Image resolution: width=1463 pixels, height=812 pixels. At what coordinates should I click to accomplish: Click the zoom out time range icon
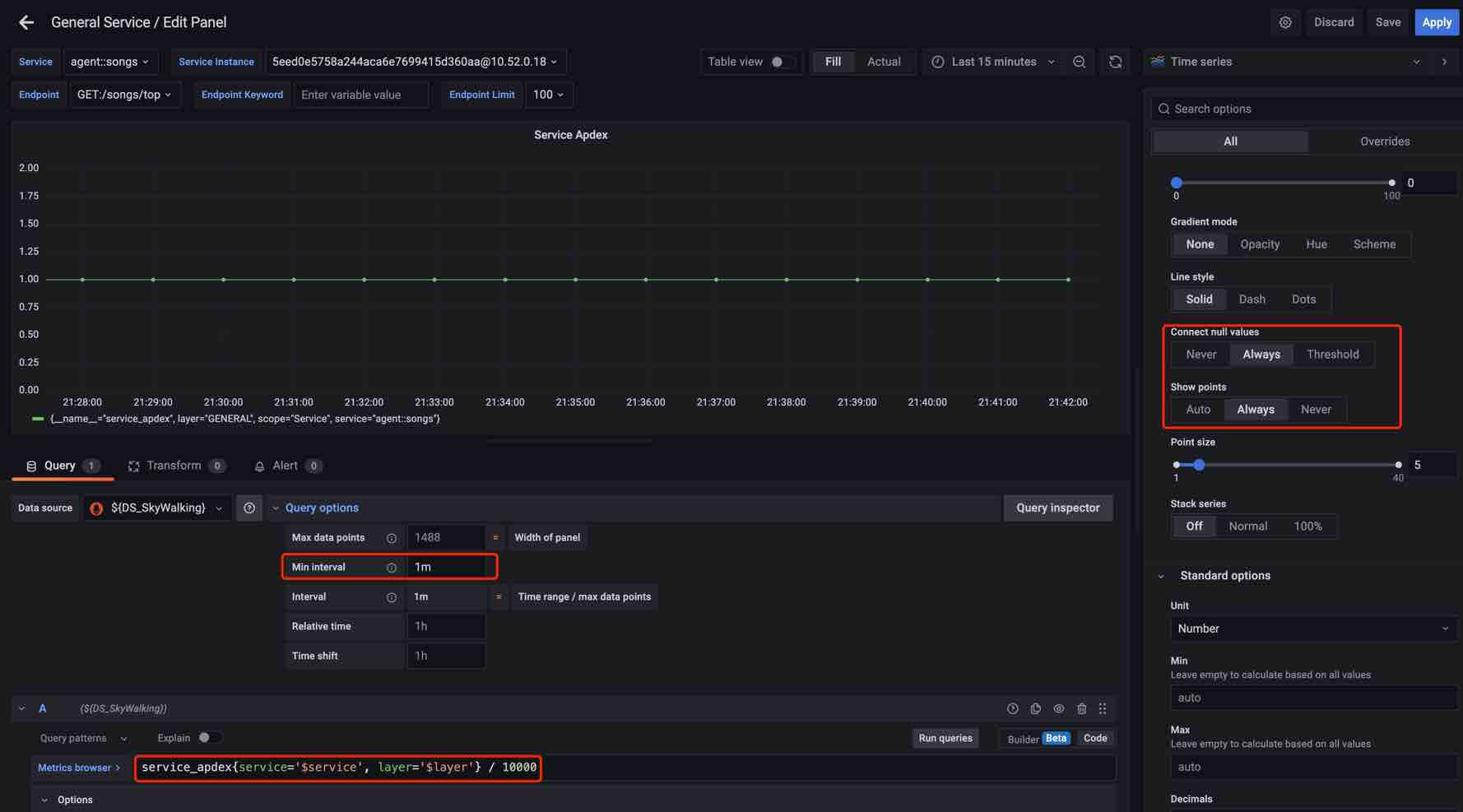tap(1079, 62)
